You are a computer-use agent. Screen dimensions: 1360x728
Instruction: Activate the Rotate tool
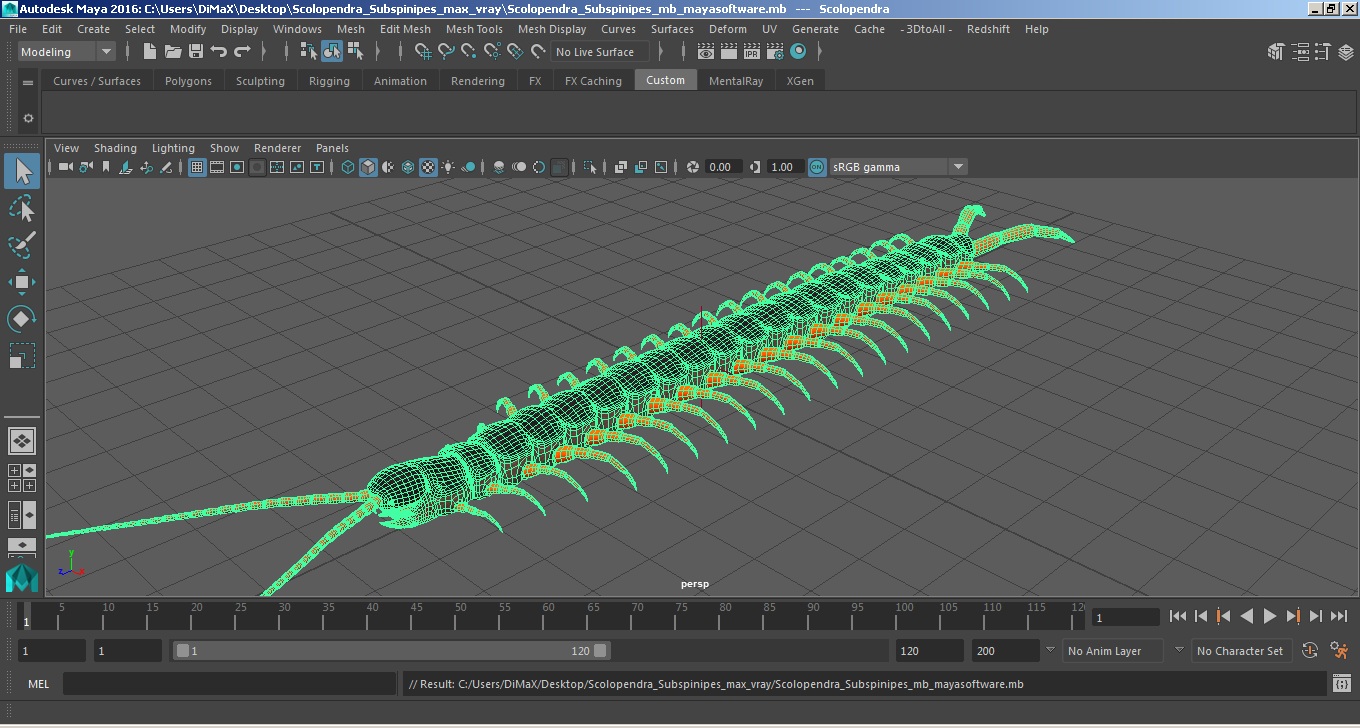point(22,319)
